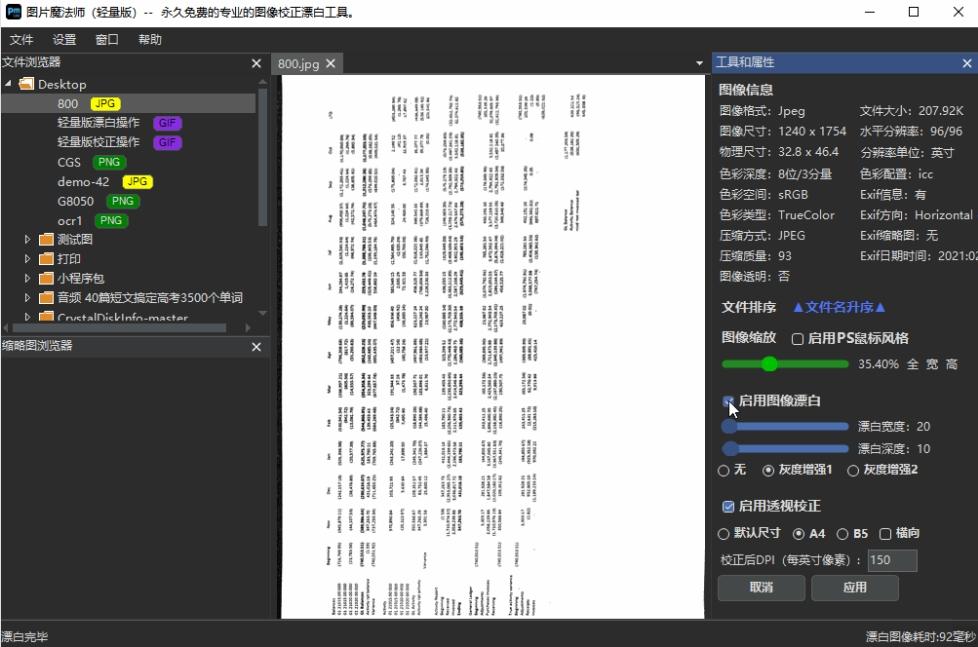
Task: Click the JPG badge next to file 800
Action: [x=103, y=103]
